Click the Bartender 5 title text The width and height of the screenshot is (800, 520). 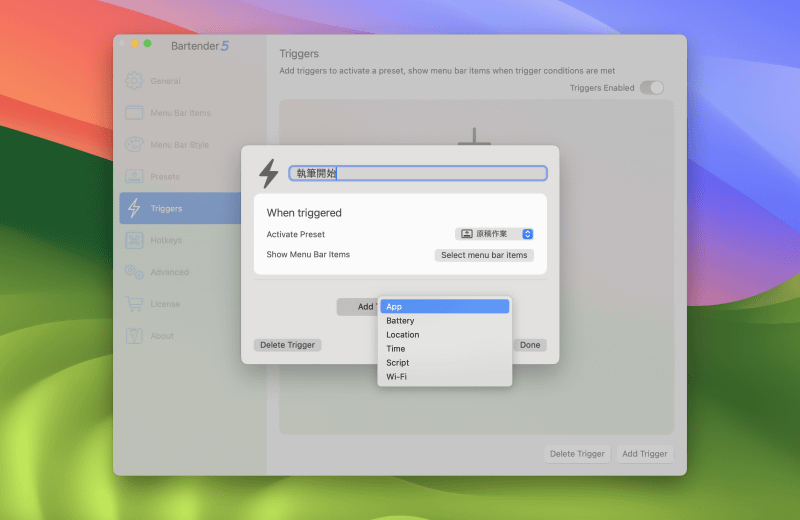click(200, 46)
